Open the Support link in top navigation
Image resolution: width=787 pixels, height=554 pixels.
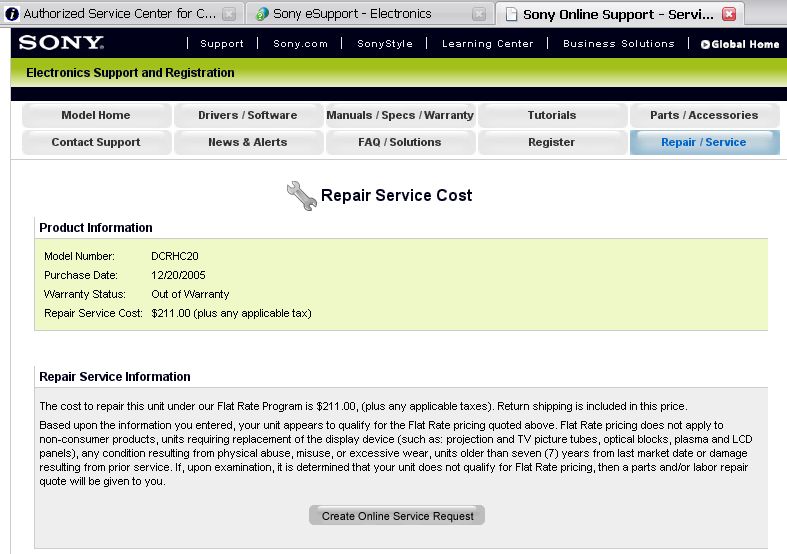click(222, 44)
